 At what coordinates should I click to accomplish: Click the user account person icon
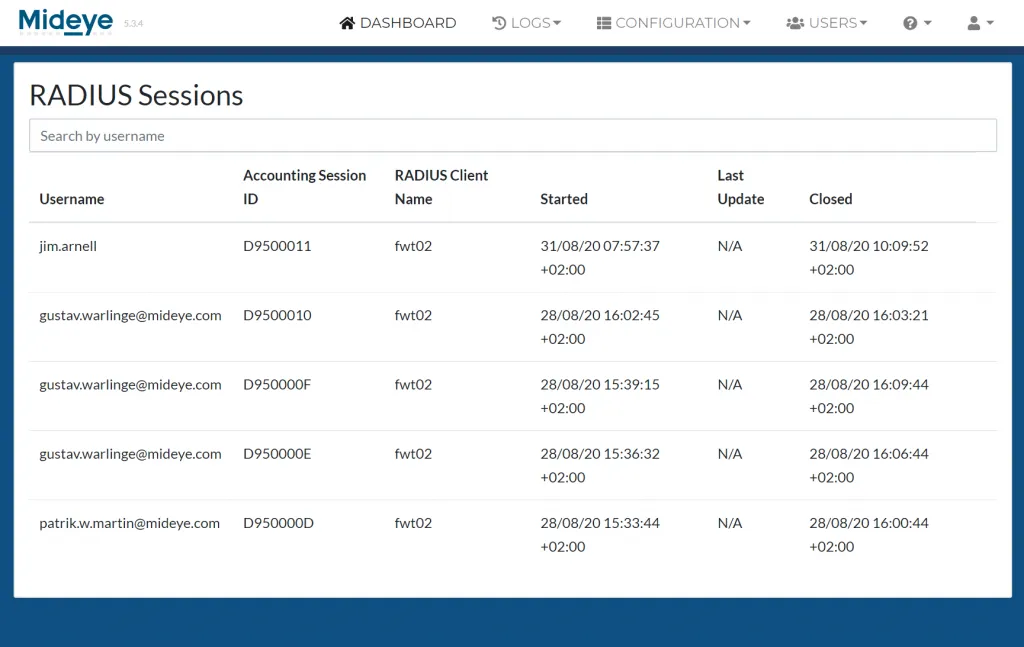click(x=975, y=22)
